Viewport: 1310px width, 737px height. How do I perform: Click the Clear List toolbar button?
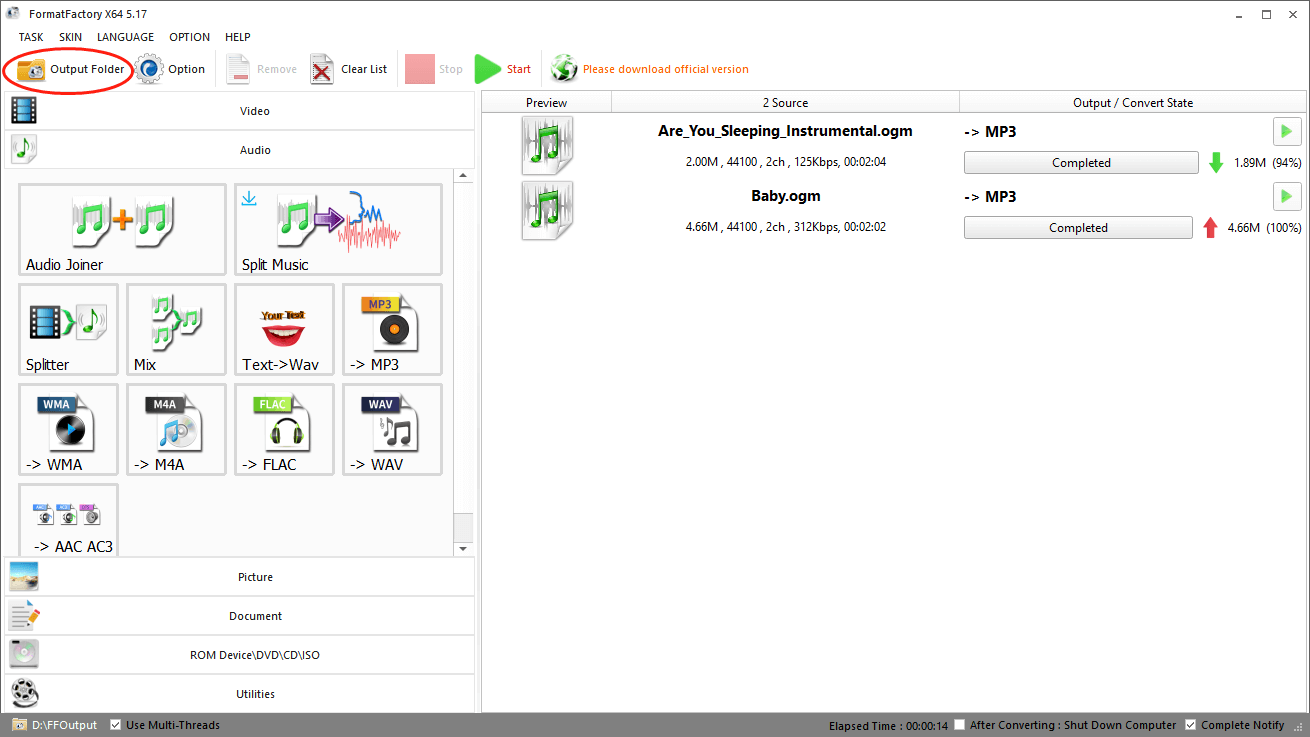click(349, 69)
